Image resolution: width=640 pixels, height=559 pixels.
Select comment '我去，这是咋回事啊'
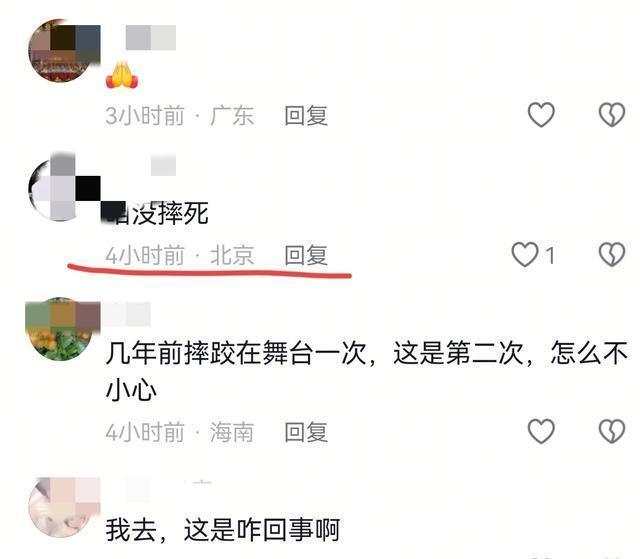coord(222,530)
